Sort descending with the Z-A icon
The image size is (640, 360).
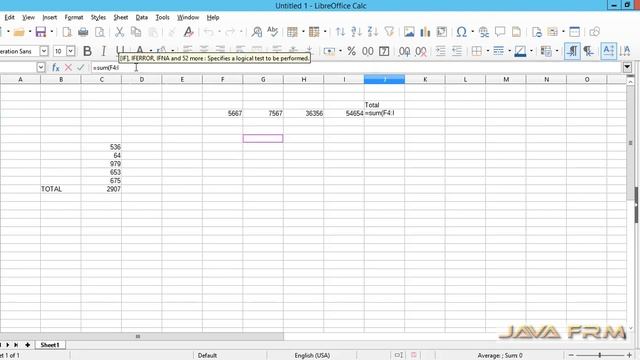(373, 32)
